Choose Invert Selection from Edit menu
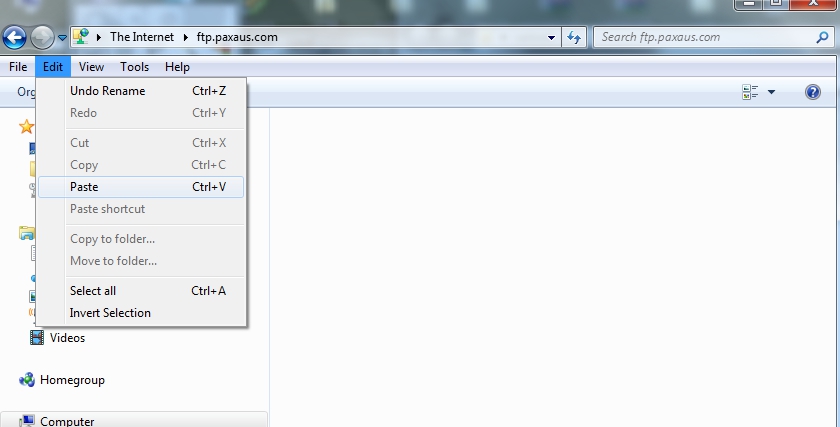Image resolution: width=840 pixels, height=427 pixels. pyautogui.click(x=141, y=313)
